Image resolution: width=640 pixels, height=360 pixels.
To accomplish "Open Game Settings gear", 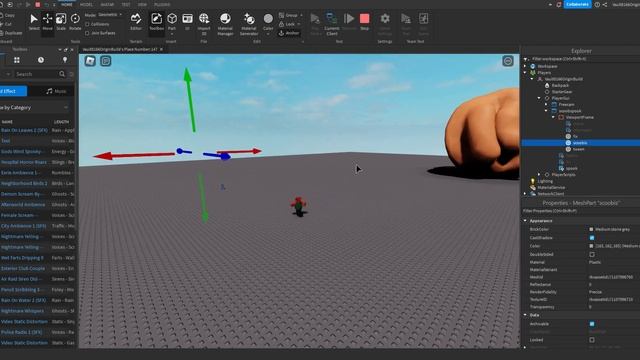I will pyautogui.click(x=385, y=23).
